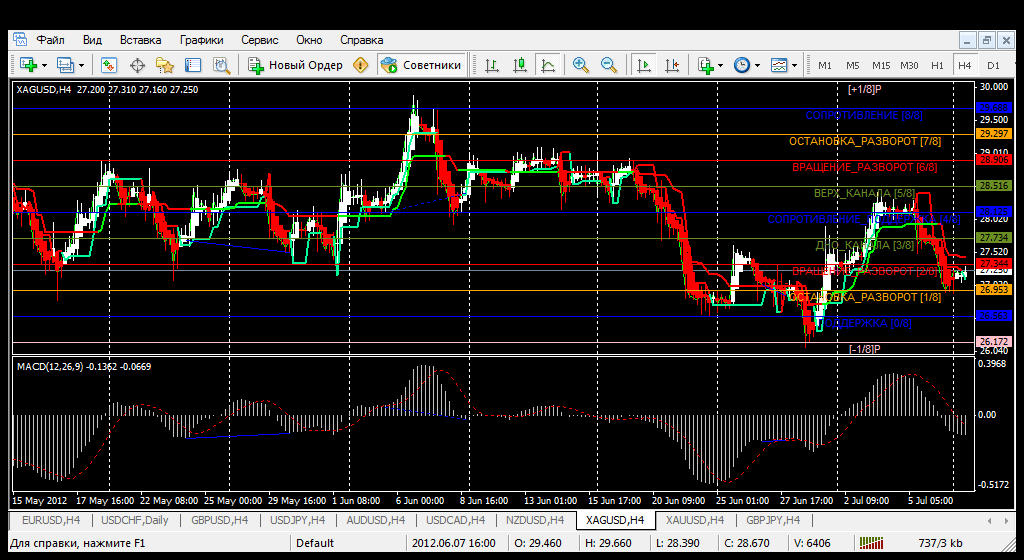
Task: Open the Data Window crosshair icon
Action: 137,65
